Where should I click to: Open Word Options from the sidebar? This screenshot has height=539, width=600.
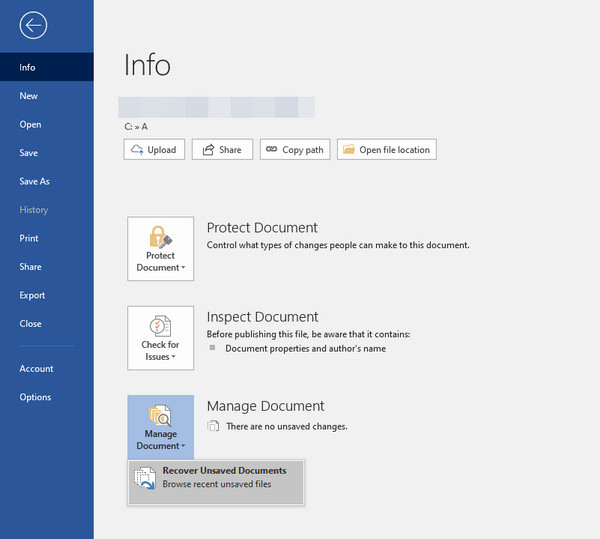point(35,397)
